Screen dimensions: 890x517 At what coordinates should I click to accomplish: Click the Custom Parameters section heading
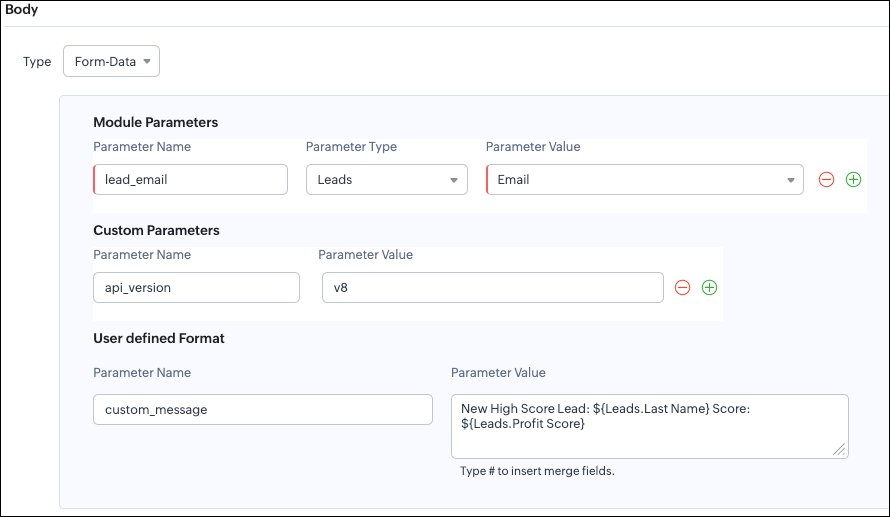click(156, 230)
